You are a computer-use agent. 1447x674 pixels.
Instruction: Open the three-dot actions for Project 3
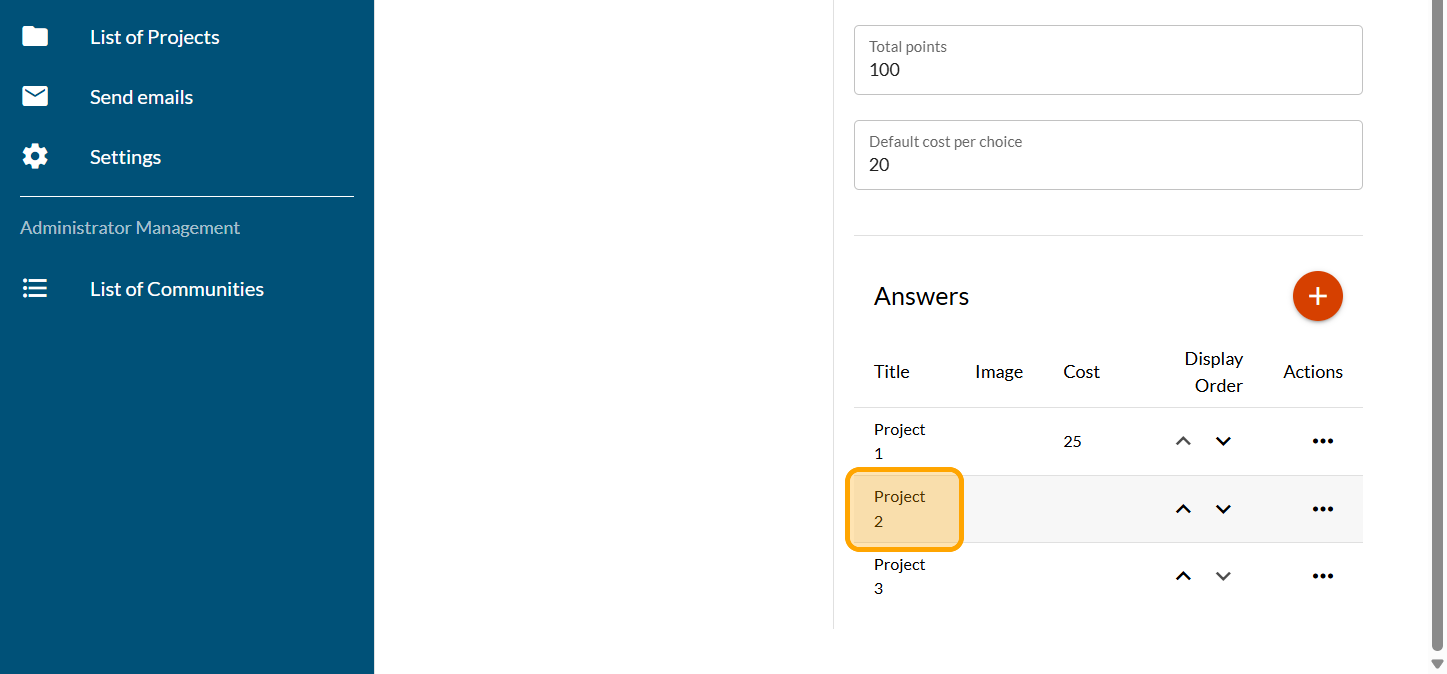coord(1322,576)
